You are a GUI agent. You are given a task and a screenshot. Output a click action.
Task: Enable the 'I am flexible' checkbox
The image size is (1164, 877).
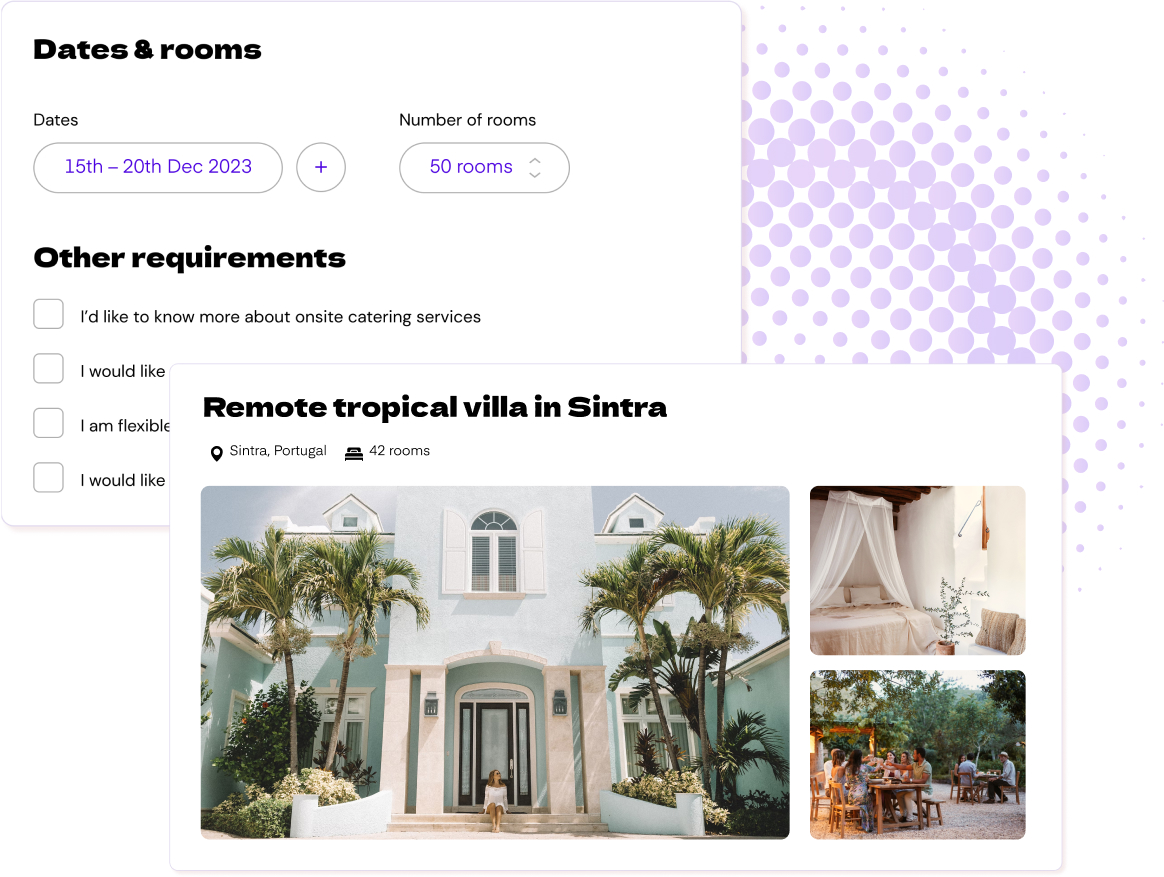pyautogui.click(x=48, y=423)
